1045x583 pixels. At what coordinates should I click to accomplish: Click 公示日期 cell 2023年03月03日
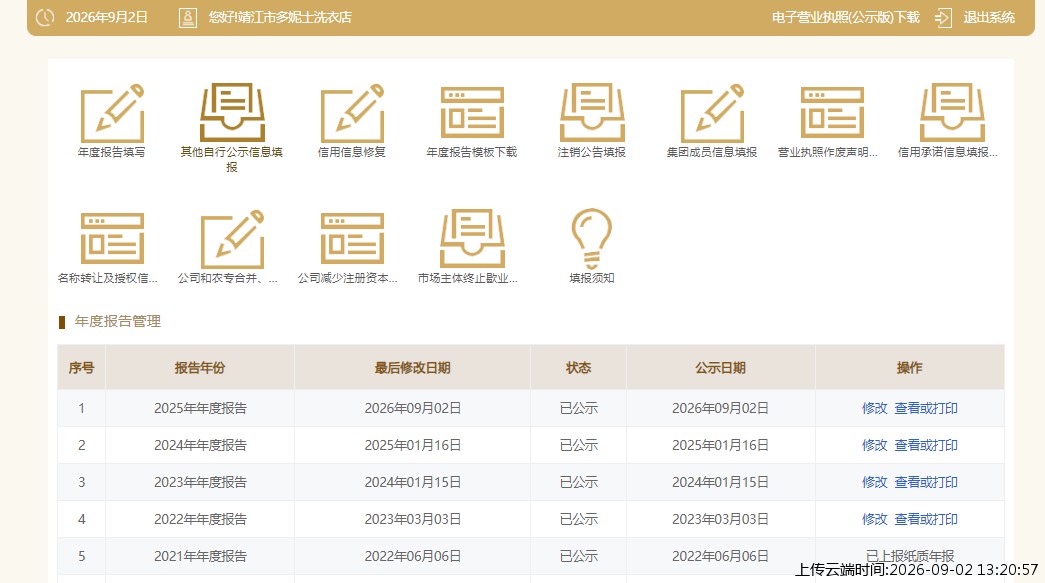point(720,519)
